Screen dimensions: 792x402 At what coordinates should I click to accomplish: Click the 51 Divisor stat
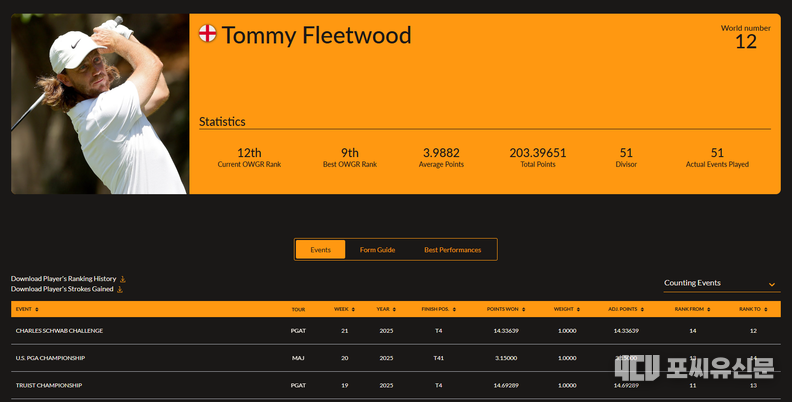tap(626, 157)
